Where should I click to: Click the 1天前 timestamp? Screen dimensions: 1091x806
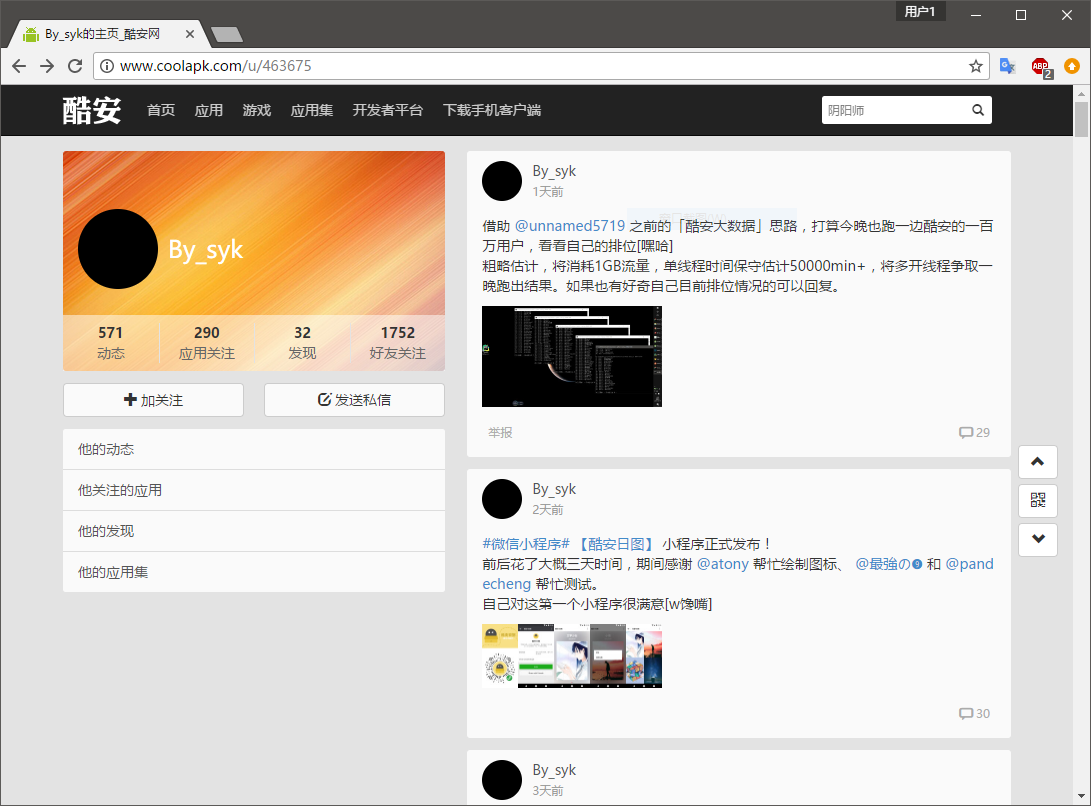[x=548, y=191]
